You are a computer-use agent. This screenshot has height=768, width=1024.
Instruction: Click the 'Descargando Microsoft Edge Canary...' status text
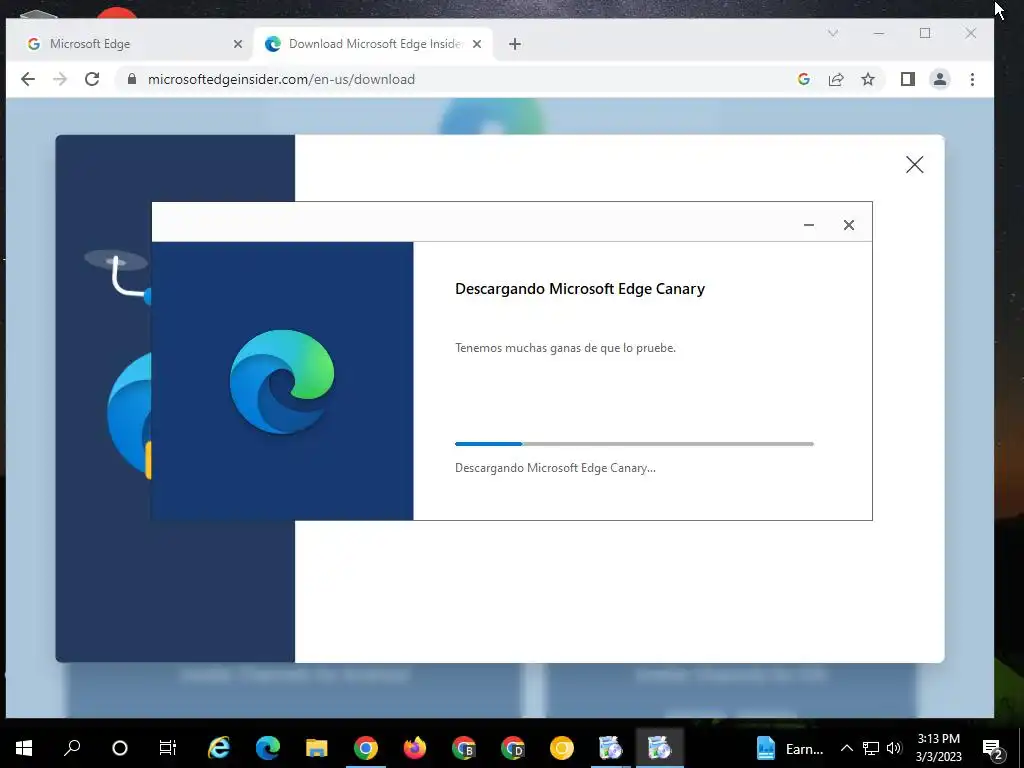(x=555, y=468)
